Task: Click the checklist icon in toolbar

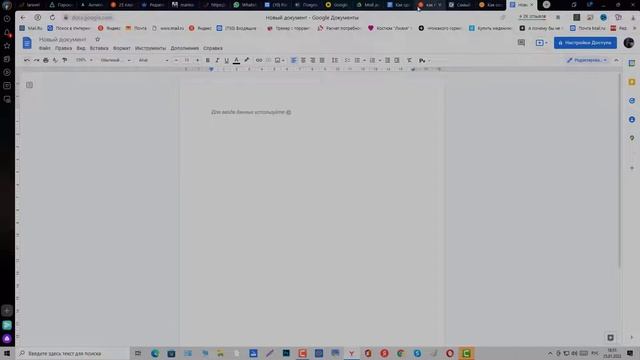Action: click(x=347, y=60)
